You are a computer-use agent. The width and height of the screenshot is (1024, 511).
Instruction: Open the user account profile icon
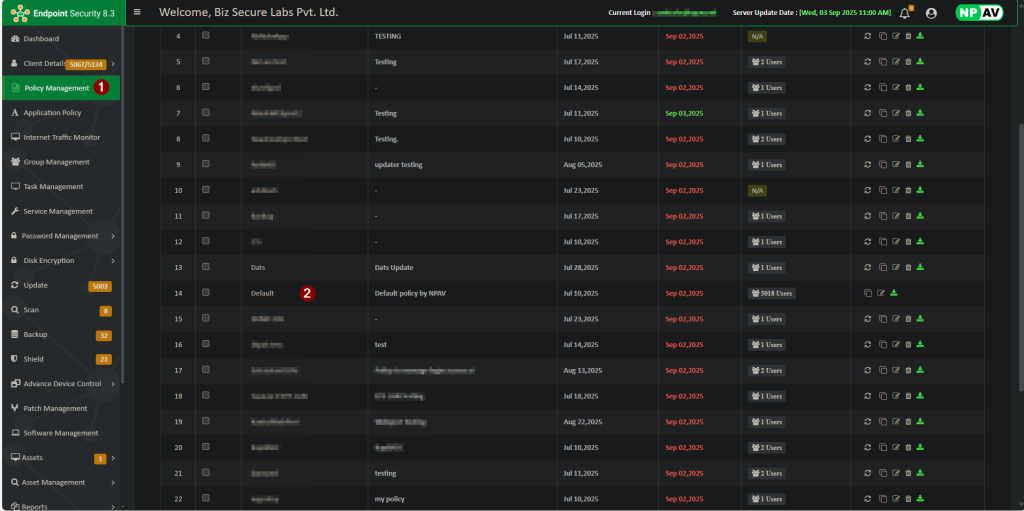(x=931, y=13)
